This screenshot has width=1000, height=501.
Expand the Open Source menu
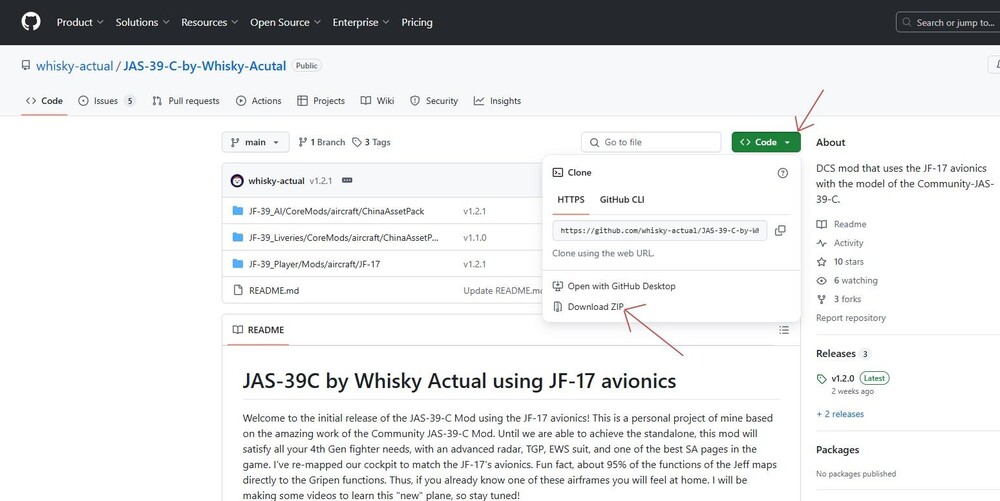coord(285,22)
